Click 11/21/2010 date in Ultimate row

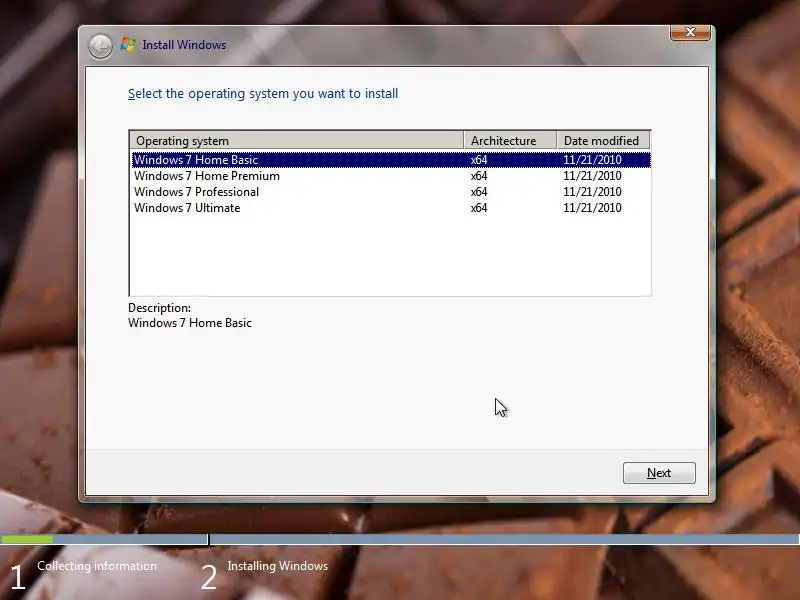coord(592,208)
